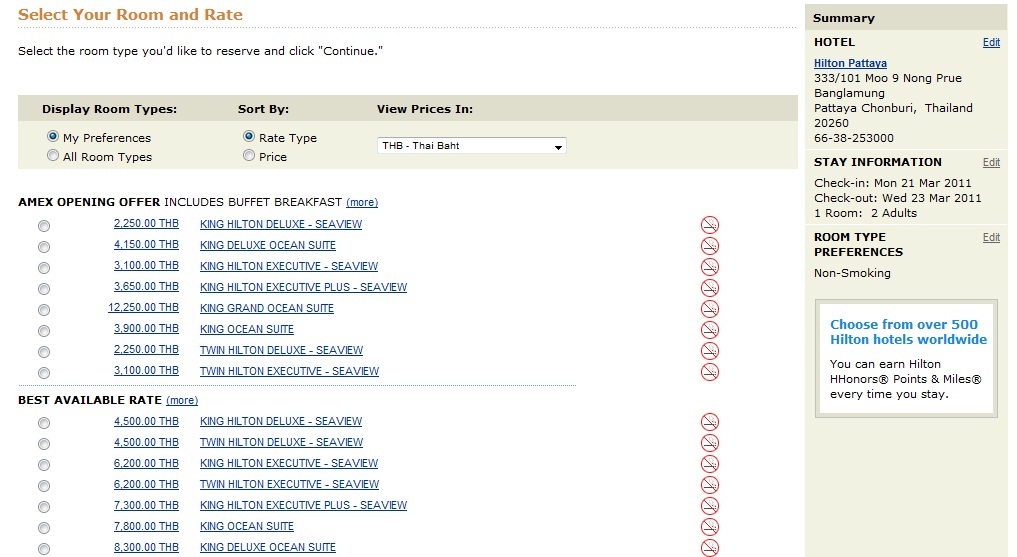
Task: Click non-smoking icon for Best Rate King Hilton Deluxe
Action: (x=710, y=421)
